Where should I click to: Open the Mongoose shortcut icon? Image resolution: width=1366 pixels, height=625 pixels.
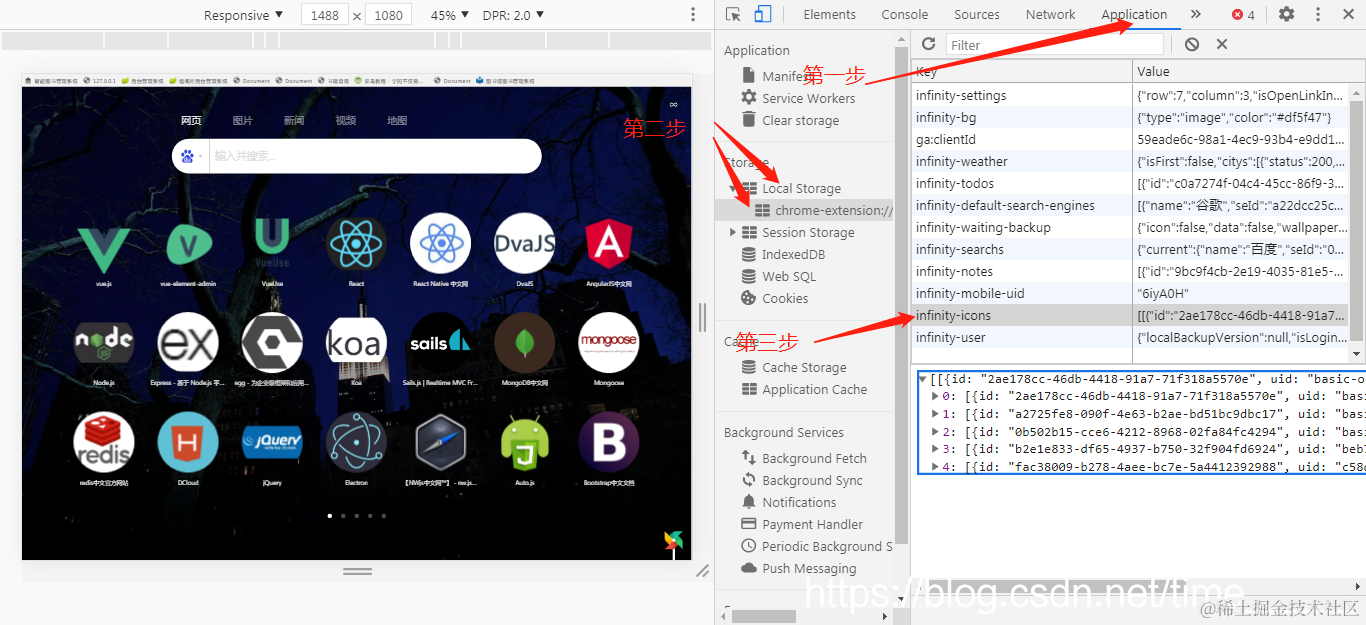608,343
